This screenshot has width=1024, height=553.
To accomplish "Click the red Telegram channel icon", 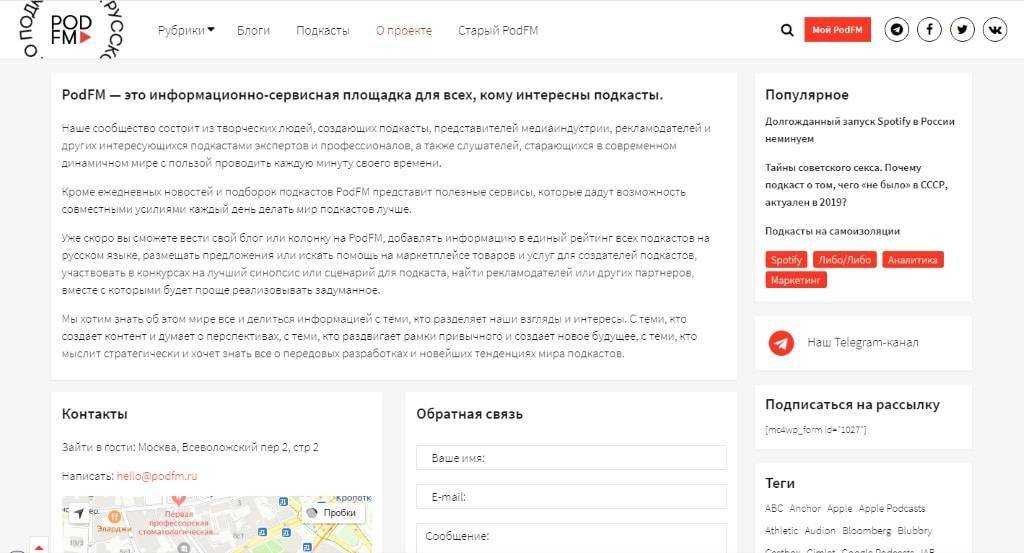I will pyautogui.click(x=781, y=343).
